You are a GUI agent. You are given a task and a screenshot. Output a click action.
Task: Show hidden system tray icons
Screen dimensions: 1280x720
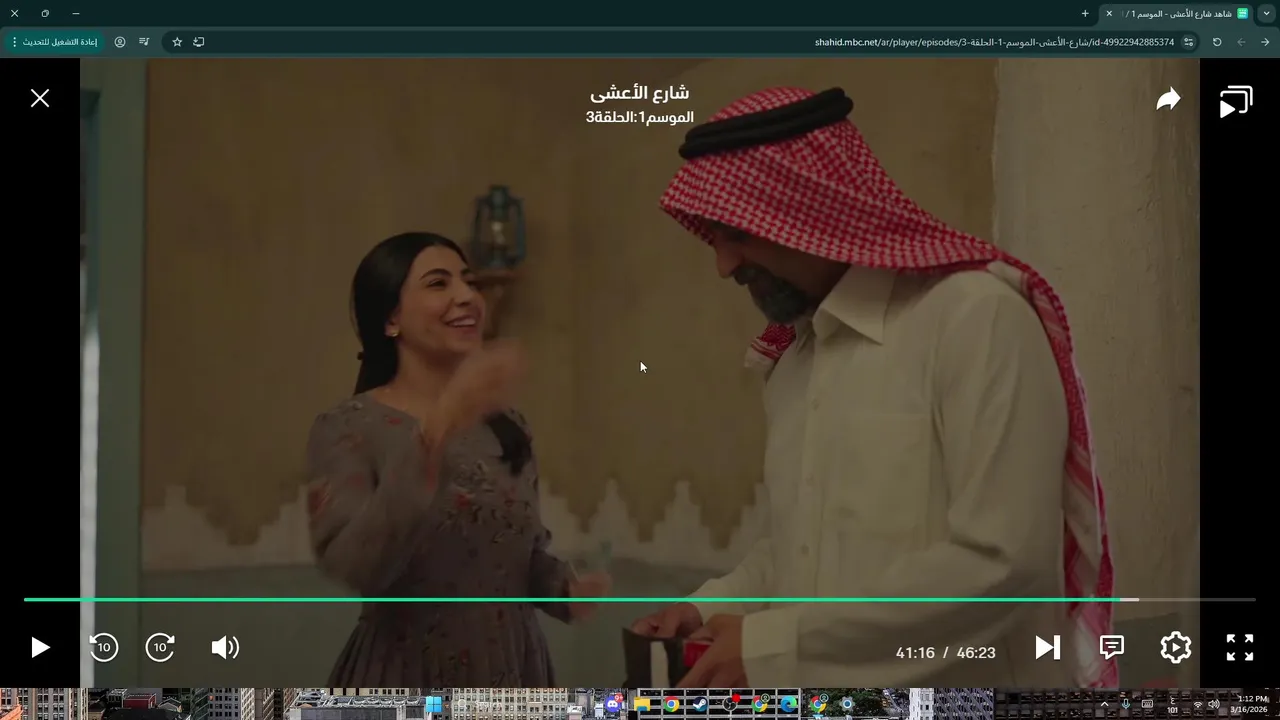tap(1104, 704)
